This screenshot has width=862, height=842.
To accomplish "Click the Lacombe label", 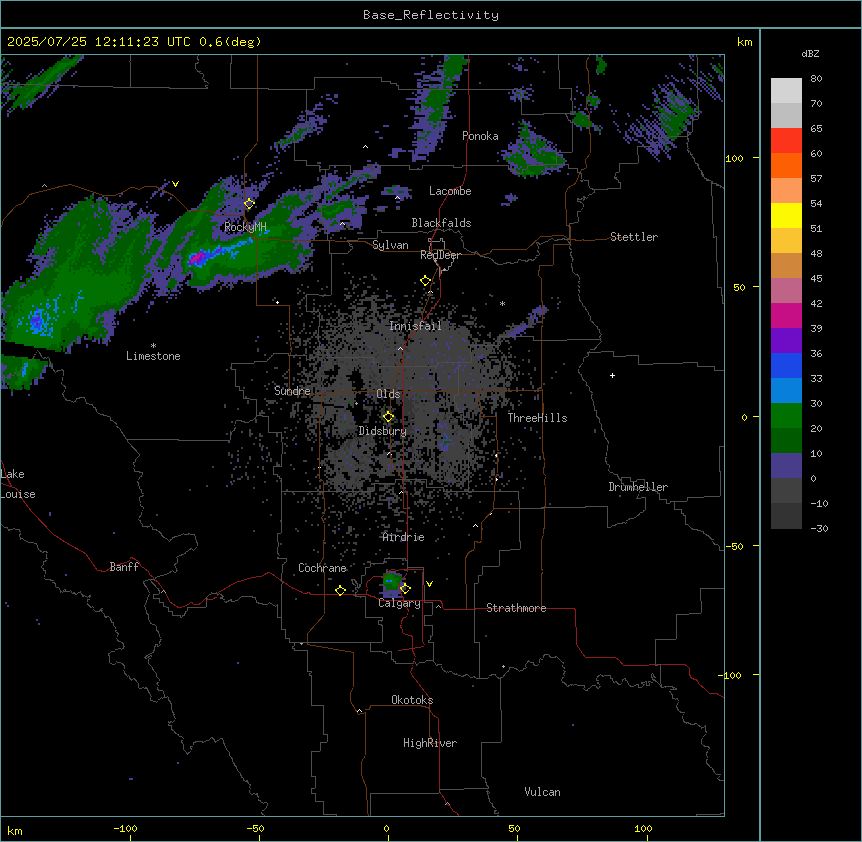I will (450, 191).
